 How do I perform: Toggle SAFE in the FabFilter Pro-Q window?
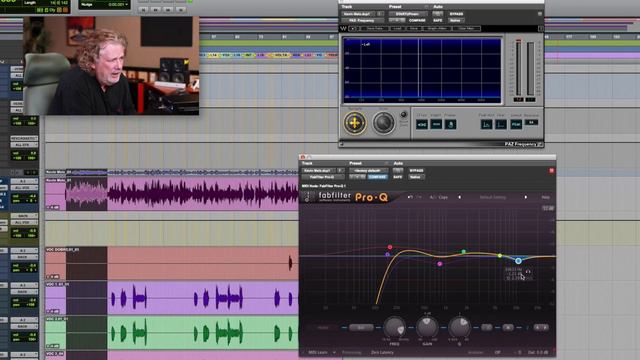pos(398,177)
